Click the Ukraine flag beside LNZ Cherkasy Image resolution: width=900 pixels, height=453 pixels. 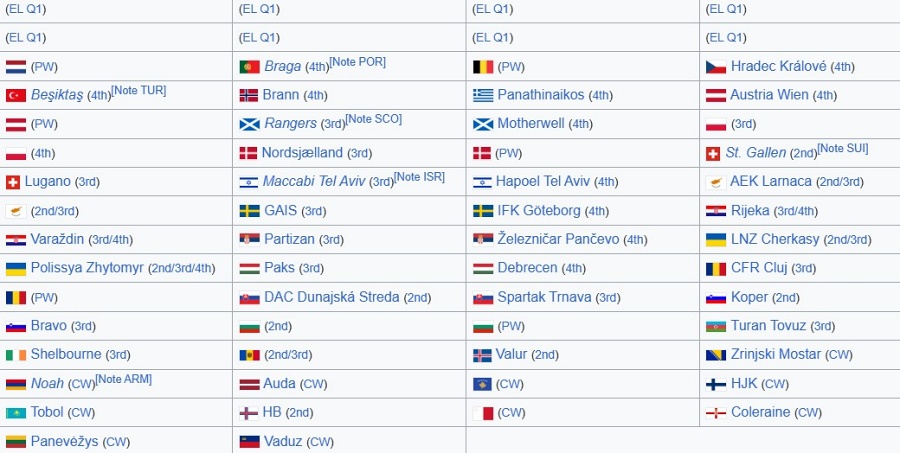coord(716,240)
